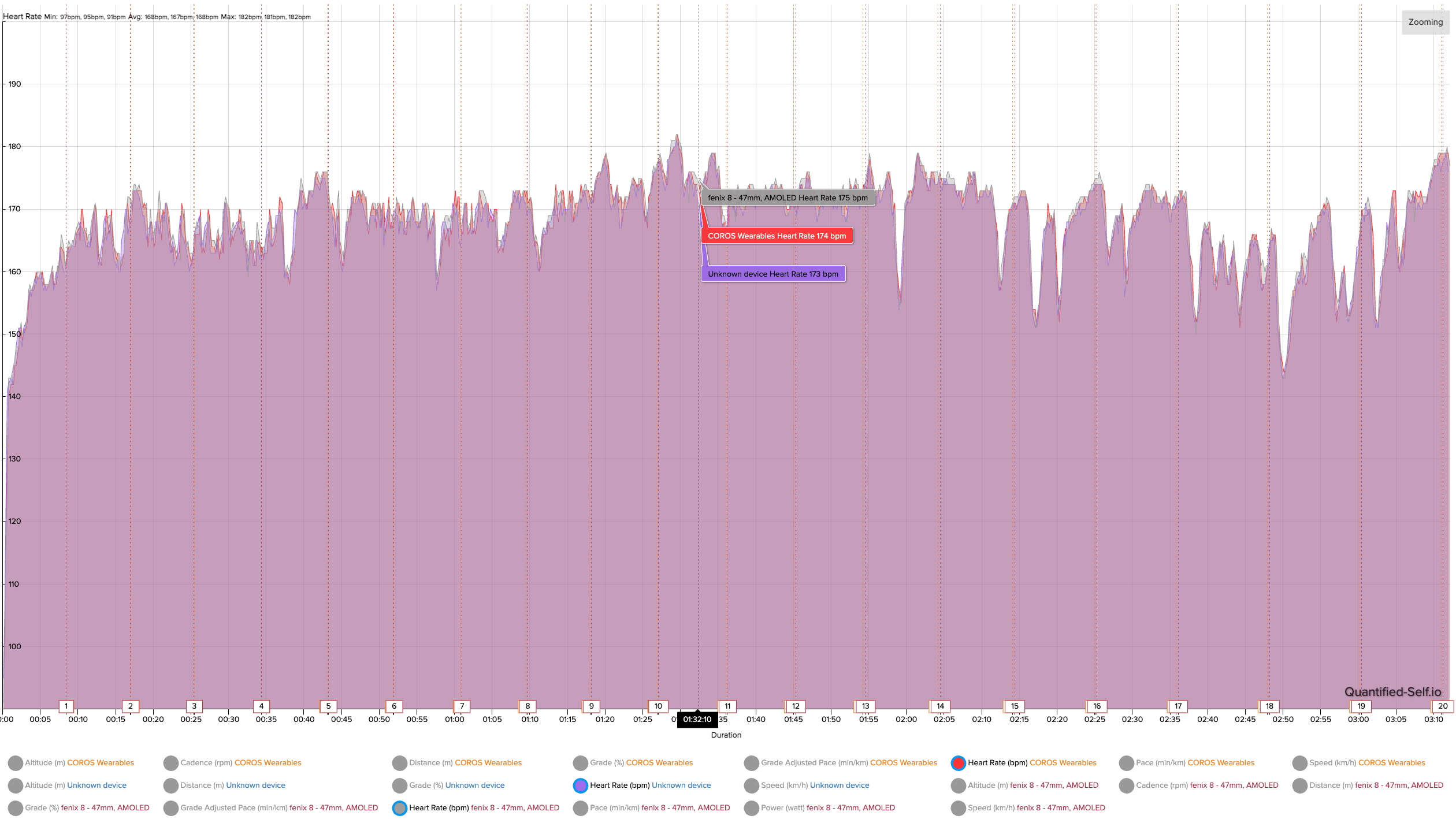Click the Heart Rate icon for fenix 8 - 47mm AMOLED

394,807
